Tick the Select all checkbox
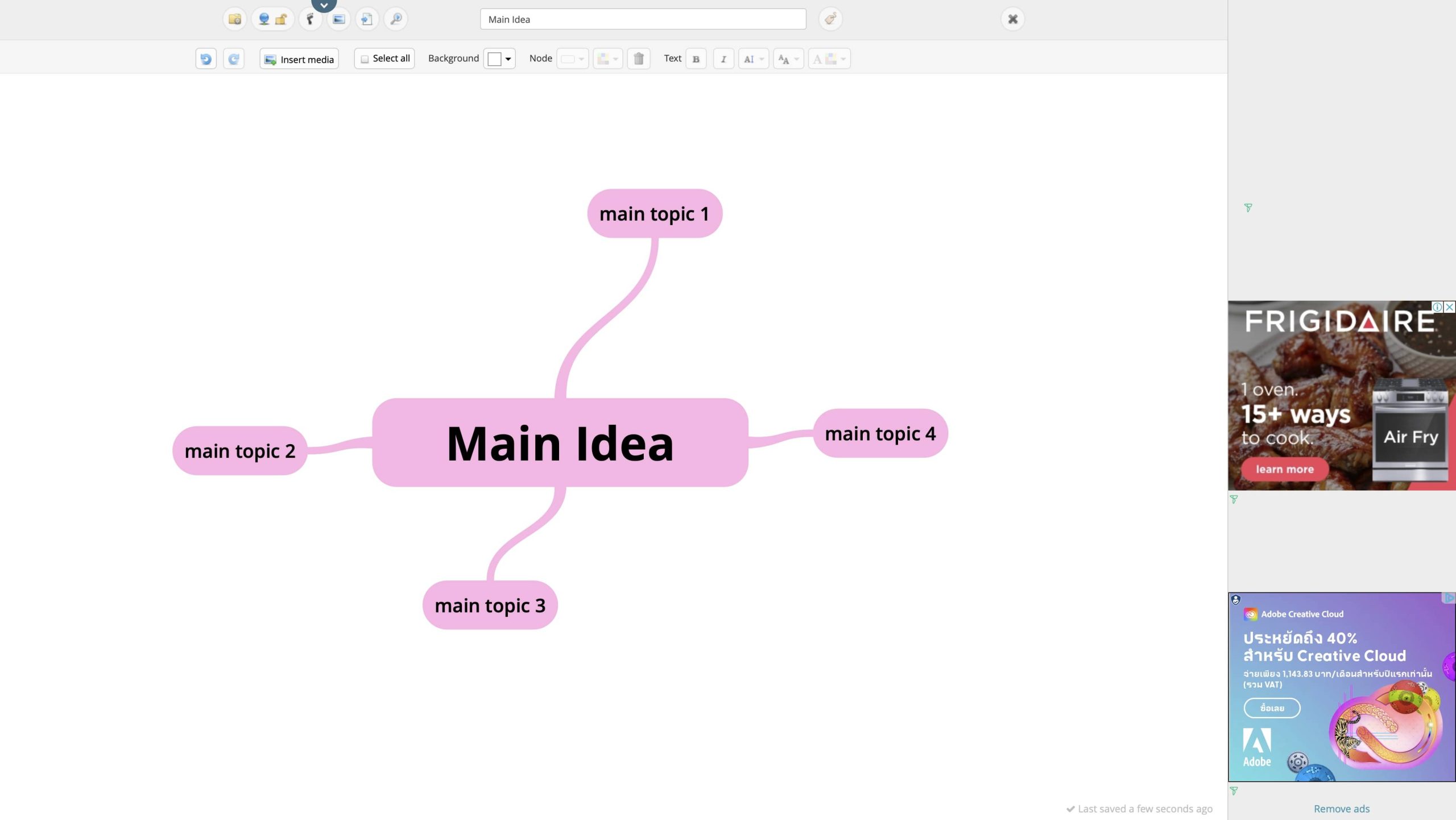The width and height of the screenshot is (1456, 820). tap(365, 59)
